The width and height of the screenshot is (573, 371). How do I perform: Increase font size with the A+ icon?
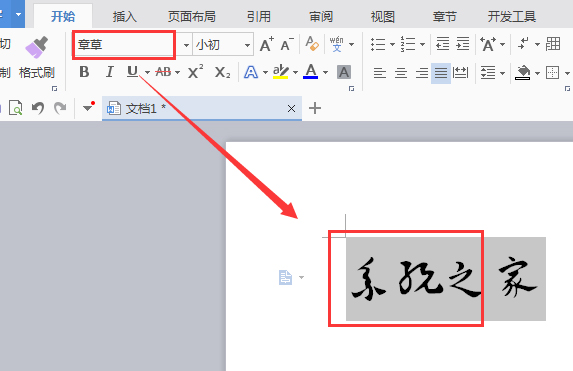coord(267,45)
